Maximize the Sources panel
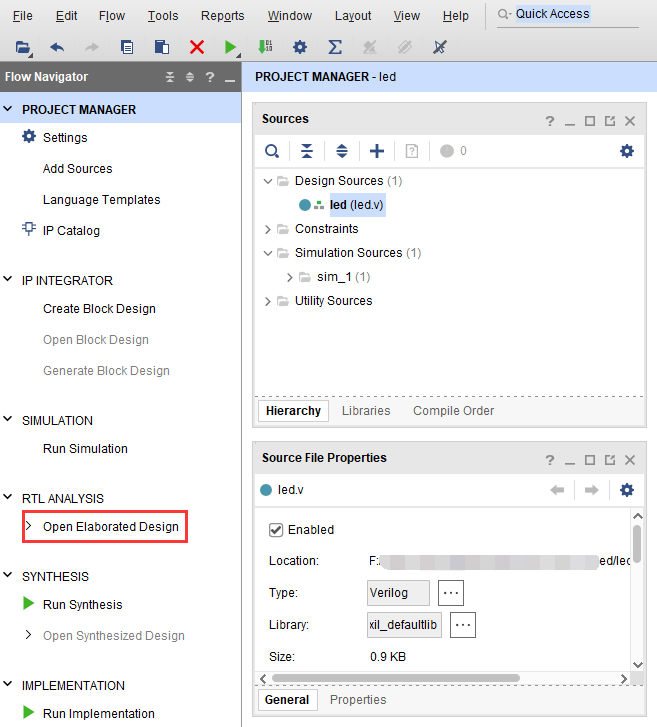This screenshot has height=727, width=657. point(590,121)
